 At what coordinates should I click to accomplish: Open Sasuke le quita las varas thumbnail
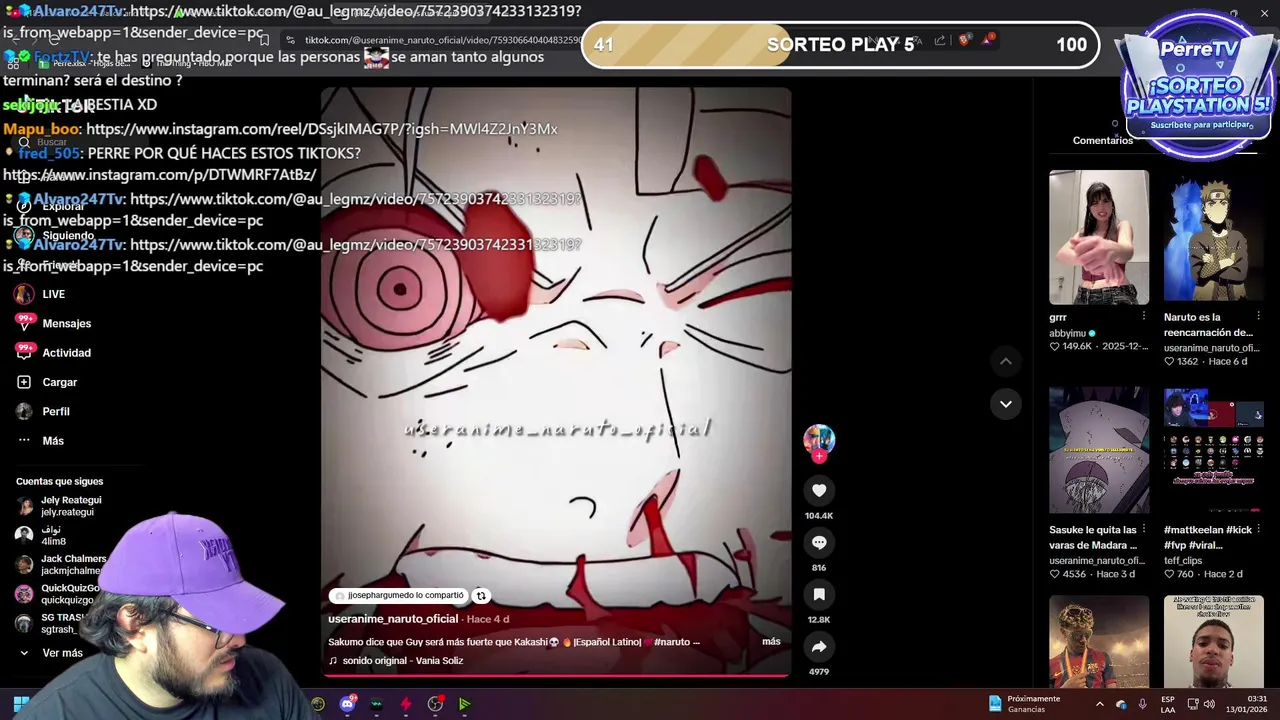point(1099,450)
